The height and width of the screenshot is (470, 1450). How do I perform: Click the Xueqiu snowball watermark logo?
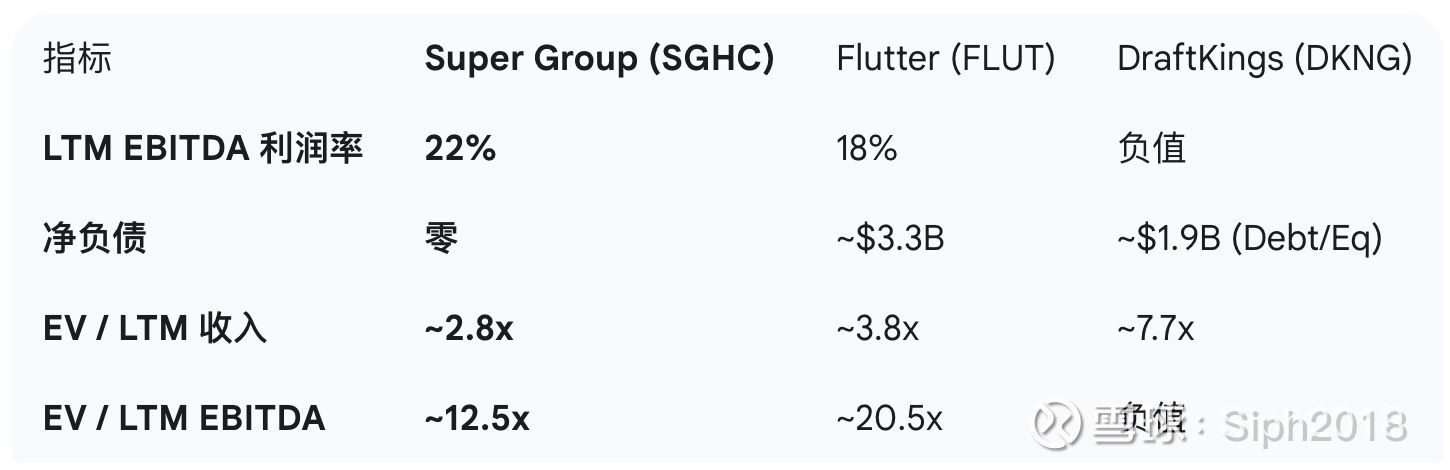1056,424
